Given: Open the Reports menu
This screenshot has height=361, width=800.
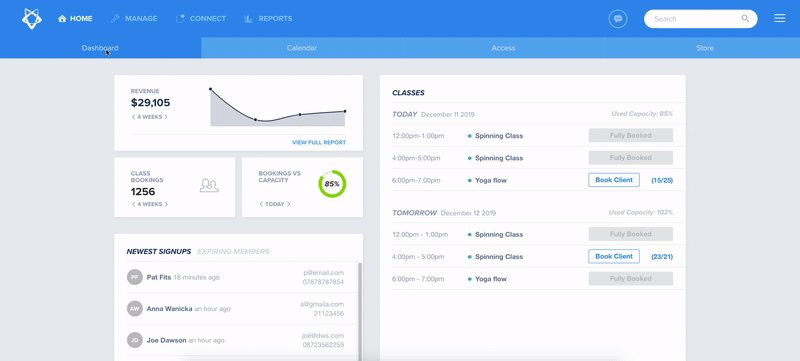Looking at the screenshot, I should tap(268, 18).
